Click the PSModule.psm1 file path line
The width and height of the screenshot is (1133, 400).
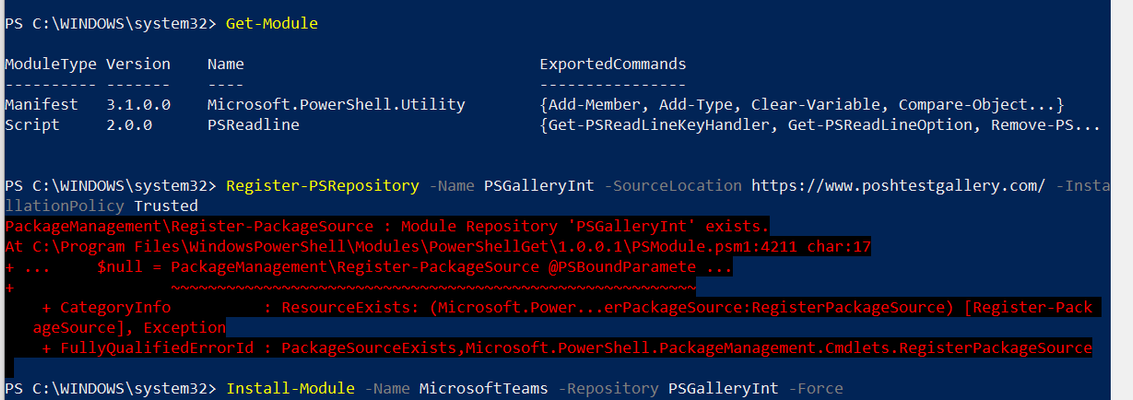[438, 247]
